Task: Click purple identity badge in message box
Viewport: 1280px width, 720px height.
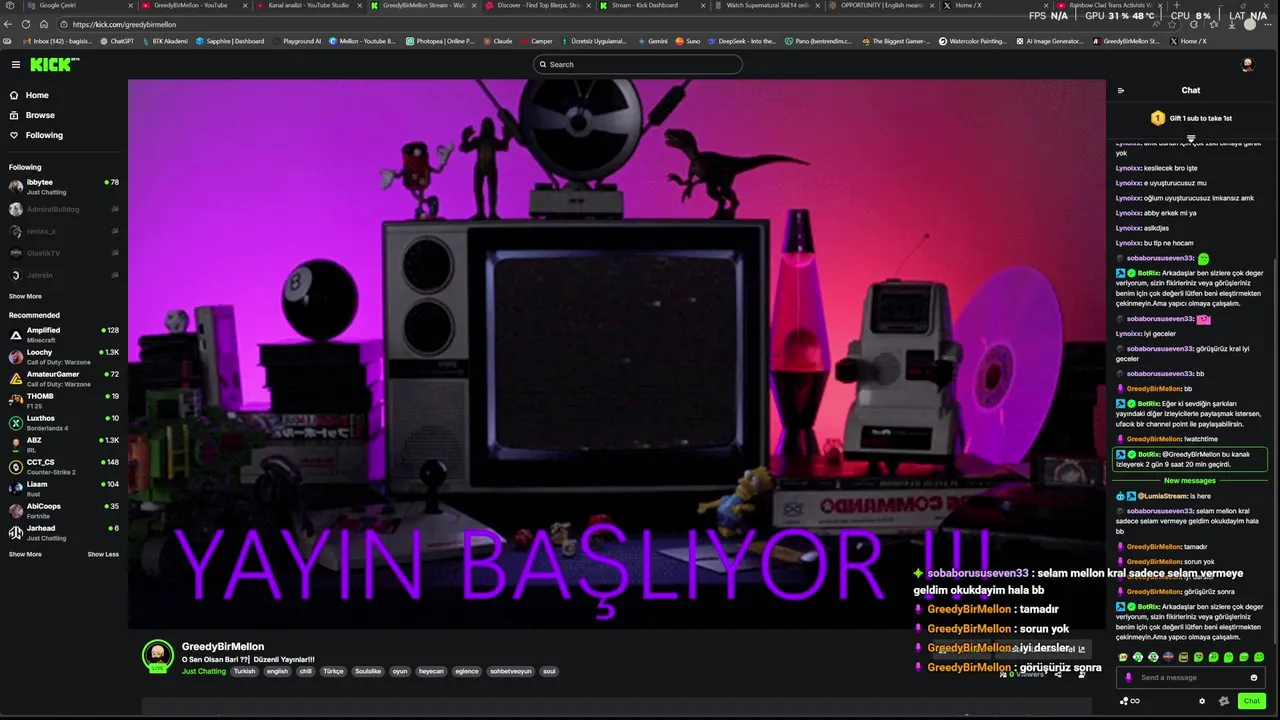Action: (1129, 677)
